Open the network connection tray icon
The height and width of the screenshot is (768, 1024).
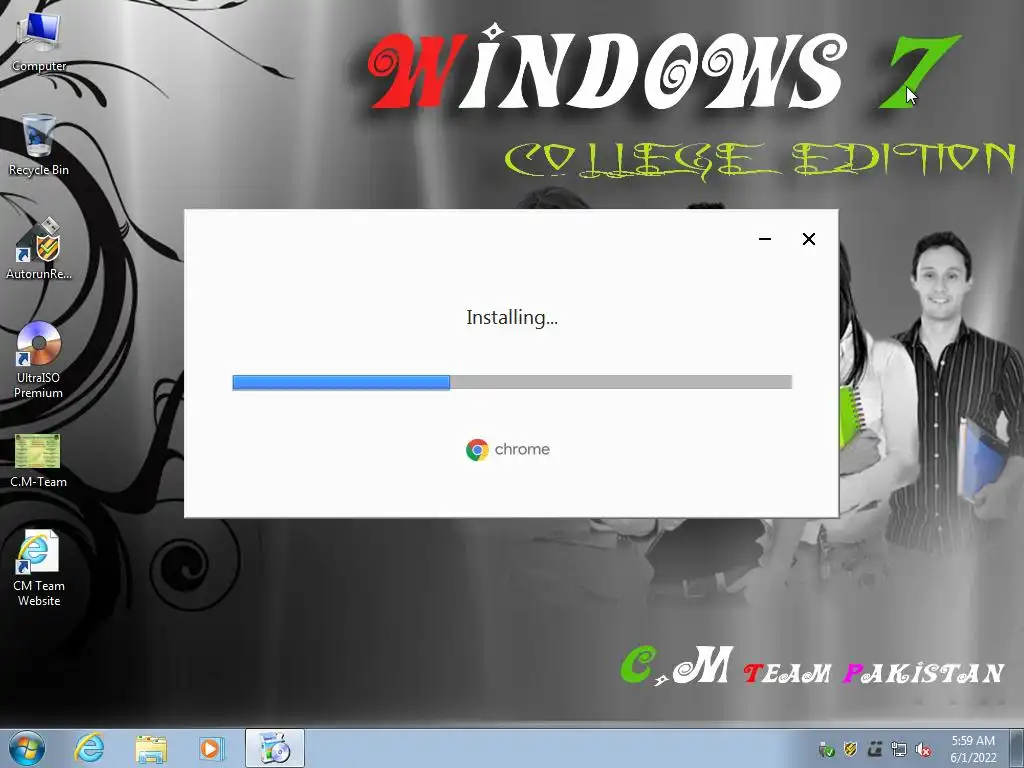tap(899, 750)
